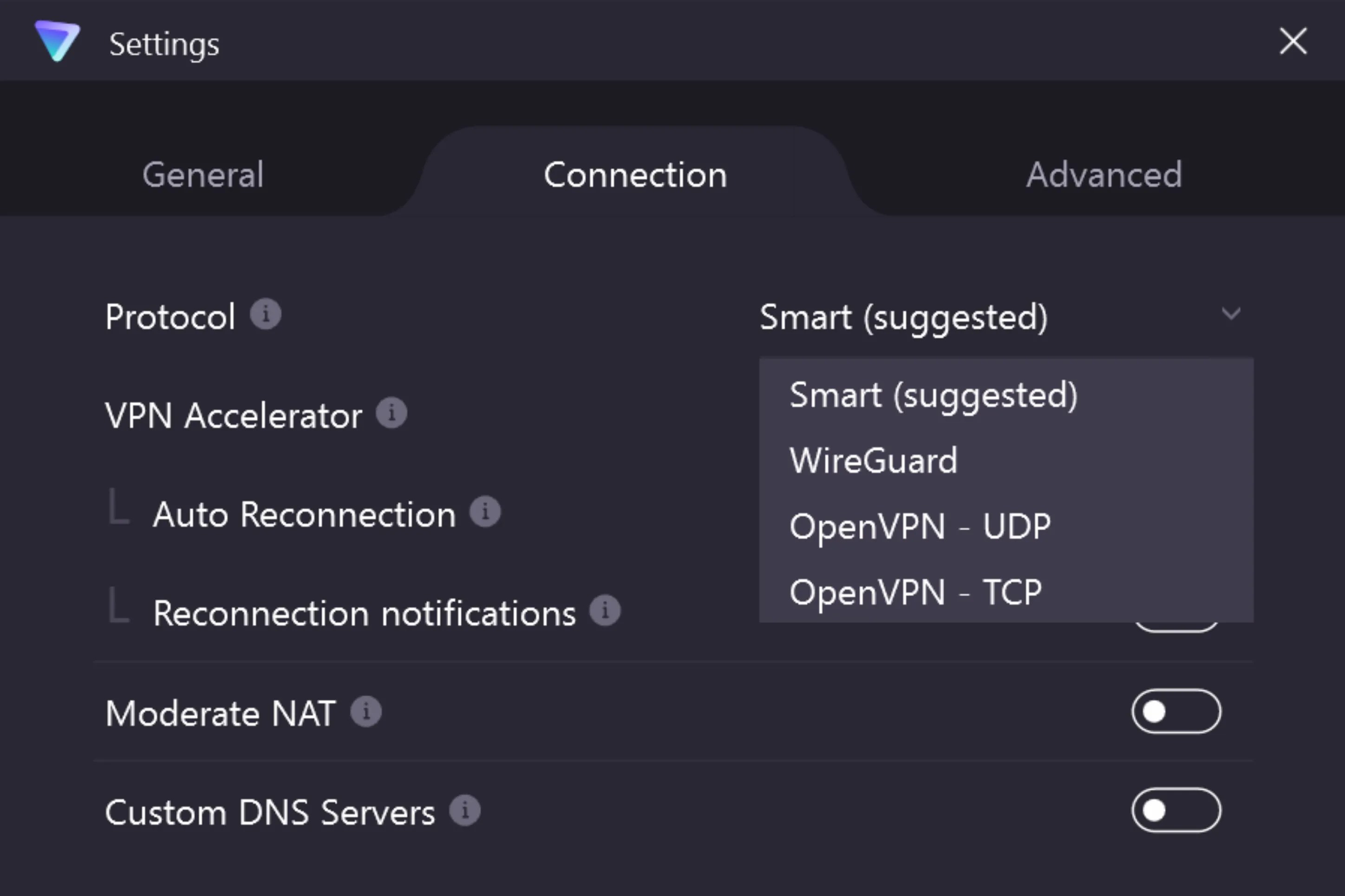This screenshot has height=896, width=1345.
Task: Select OpenVPN - UDP from the dropdown
Action: (x=919, y=526)
